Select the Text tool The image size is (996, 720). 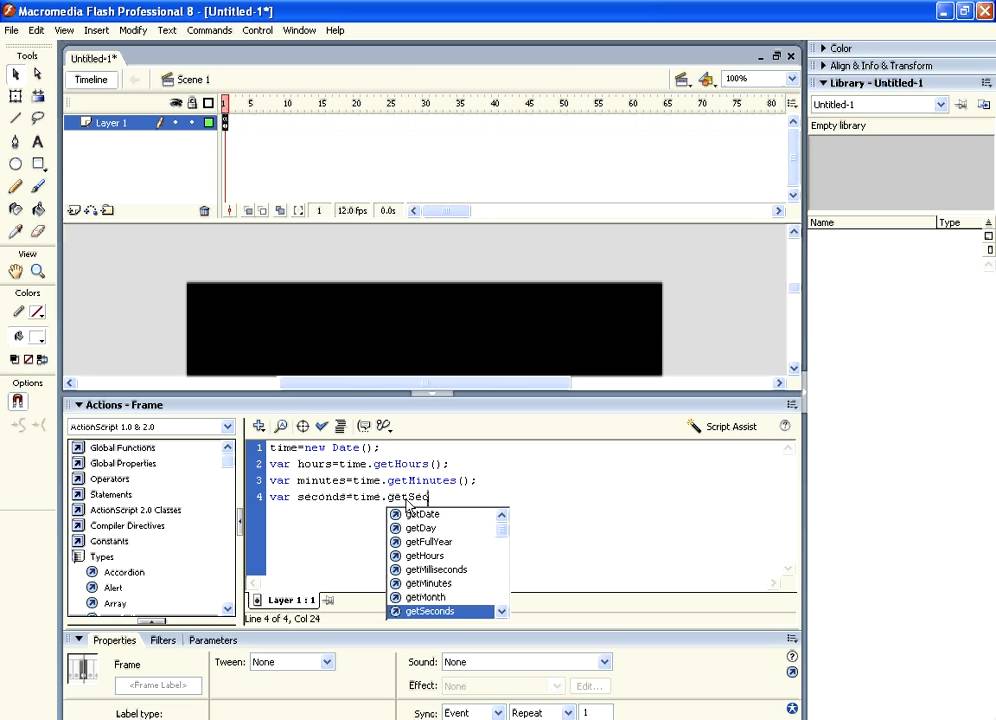pos(38,141)
